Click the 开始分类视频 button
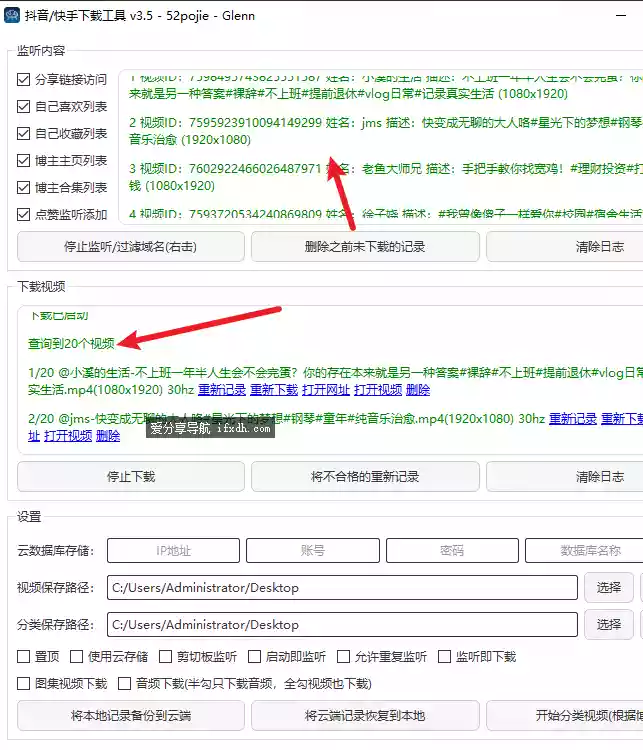 pos(565,716)
